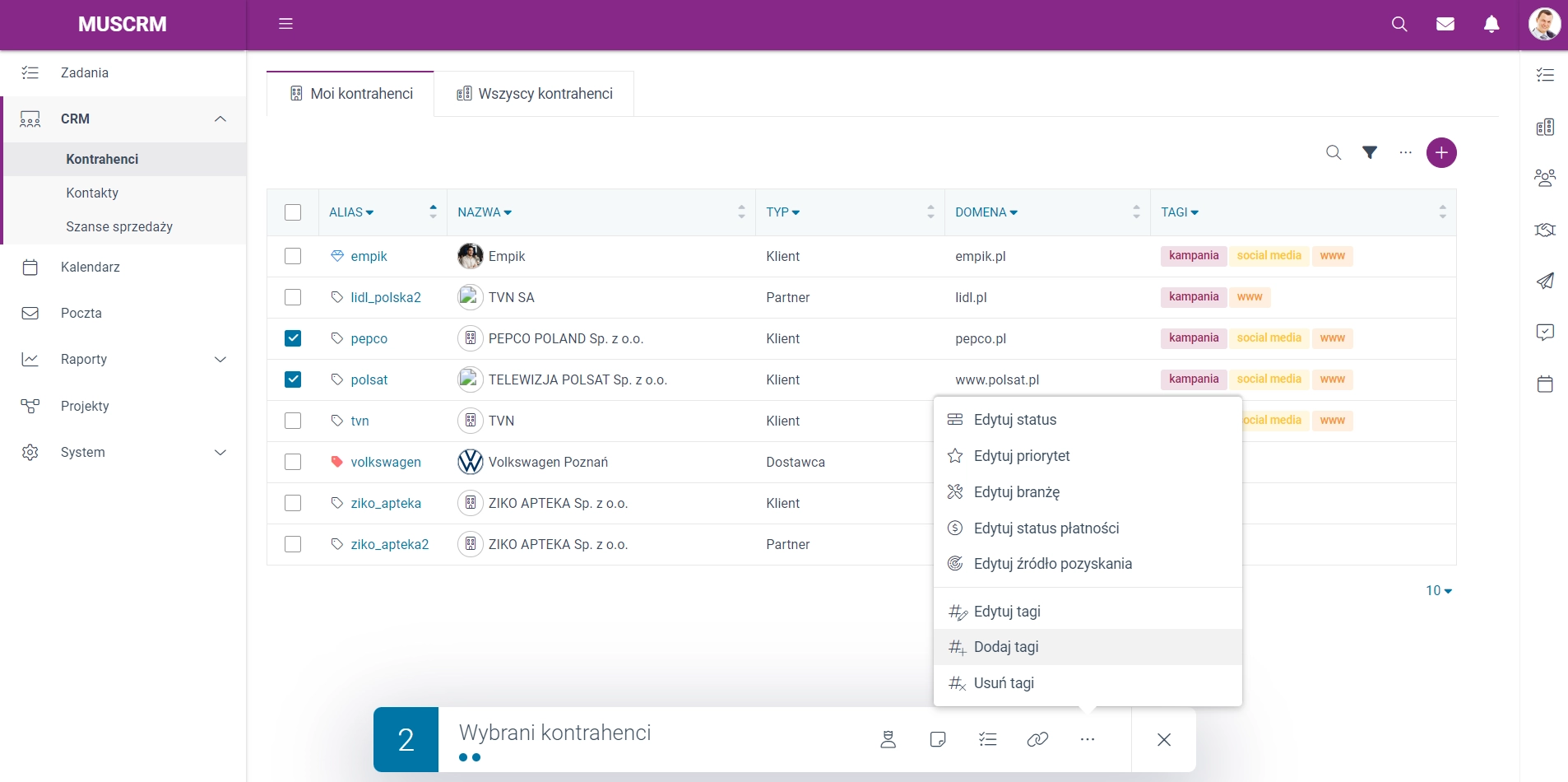Click link icon in selection bar

point(1037,739)
